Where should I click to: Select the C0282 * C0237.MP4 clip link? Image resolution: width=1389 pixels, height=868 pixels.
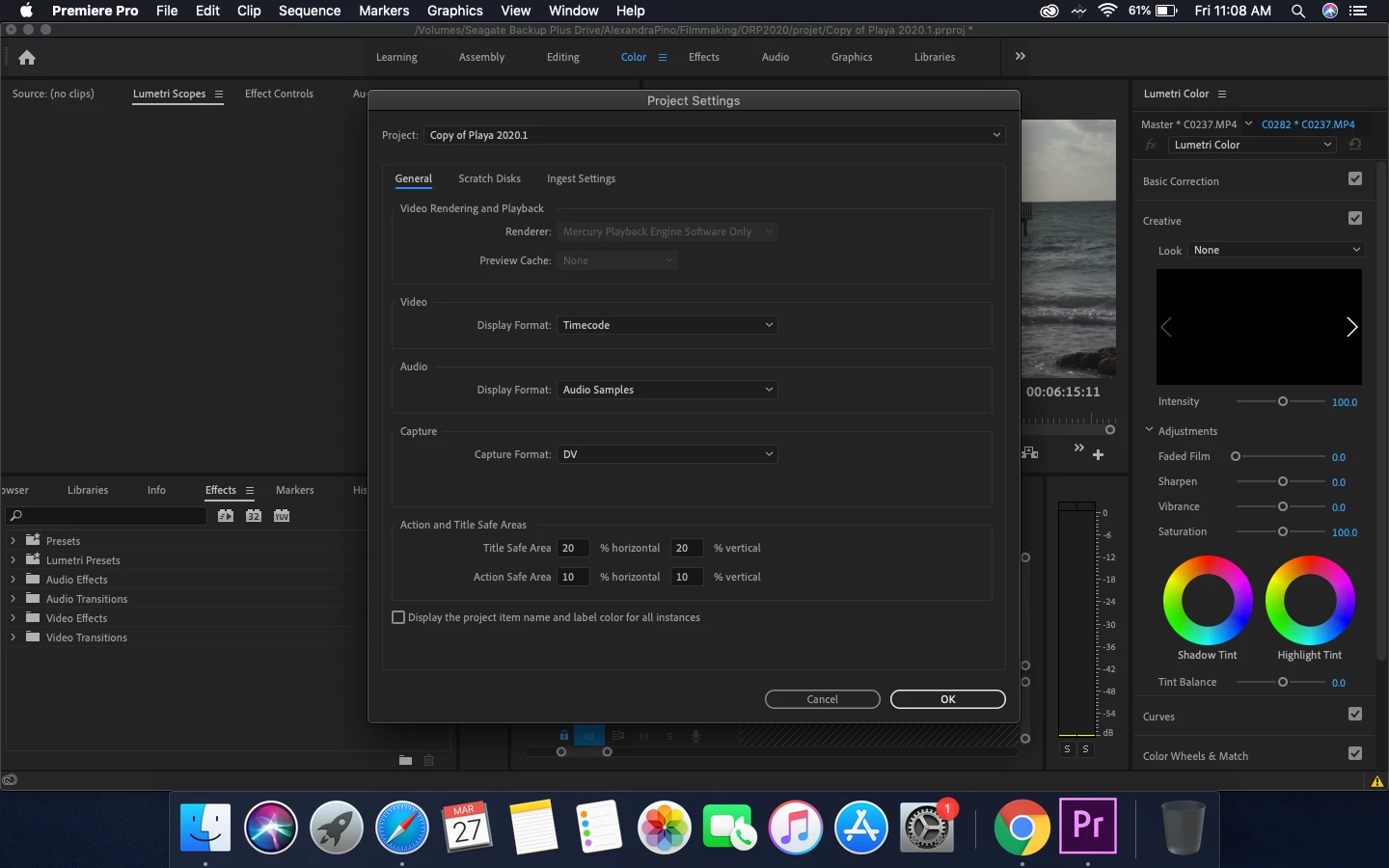pos(1308,125)
